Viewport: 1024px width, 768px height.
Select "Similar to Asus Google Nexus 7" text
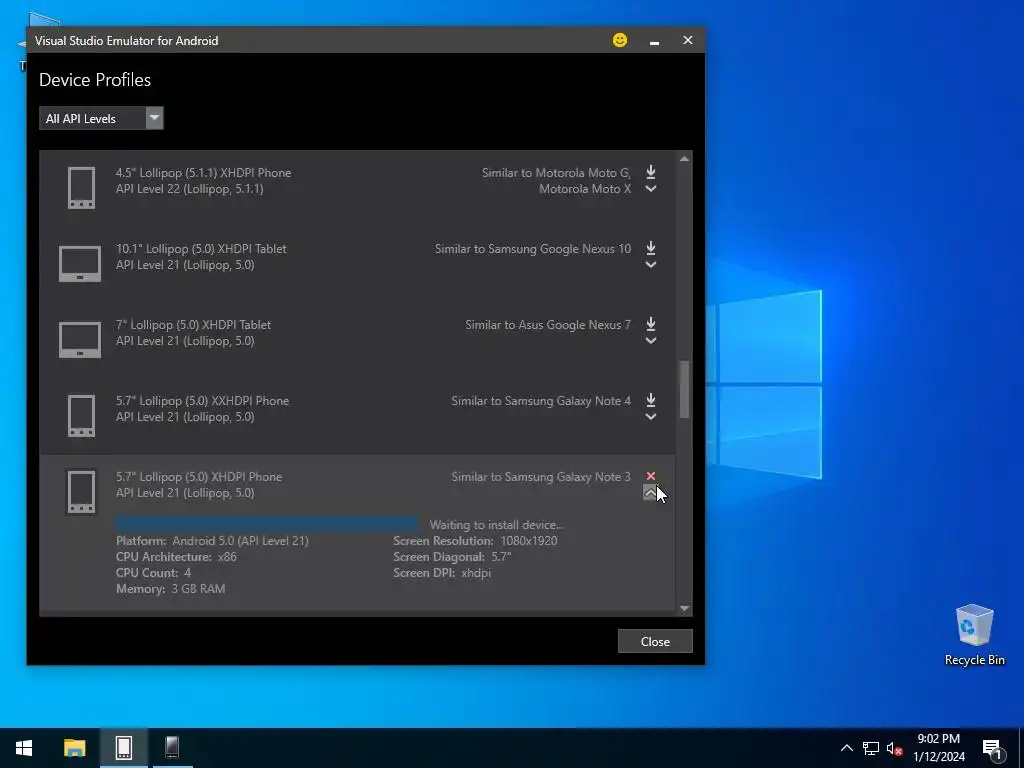point(548,325)
